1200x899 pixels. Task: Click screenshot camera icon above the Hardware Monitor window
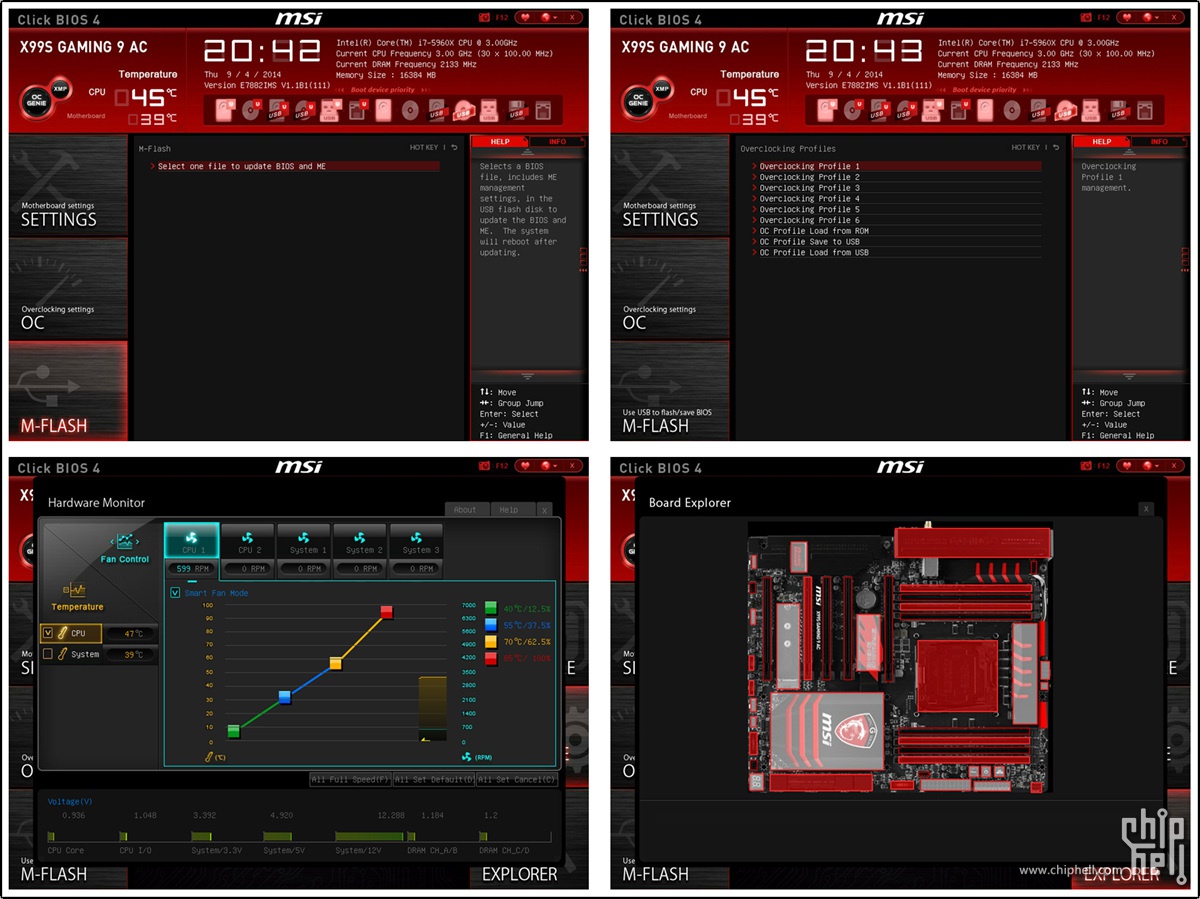pos(485,467)
